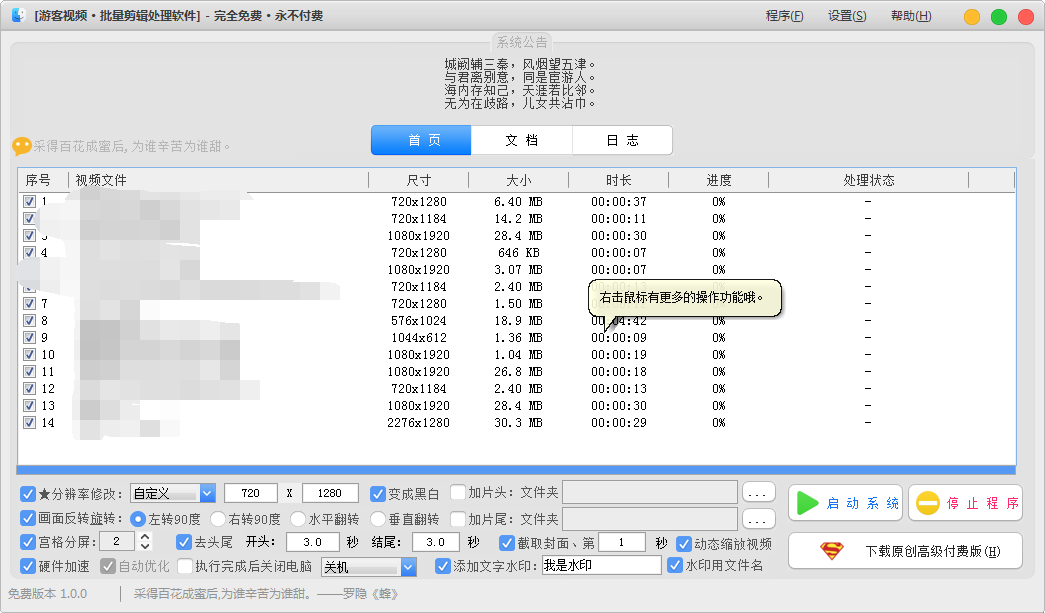Open the browse "..." icon for 加片尾 folder
The image size is (1045, 613).
pyautogui.click(x=757, y=519)
